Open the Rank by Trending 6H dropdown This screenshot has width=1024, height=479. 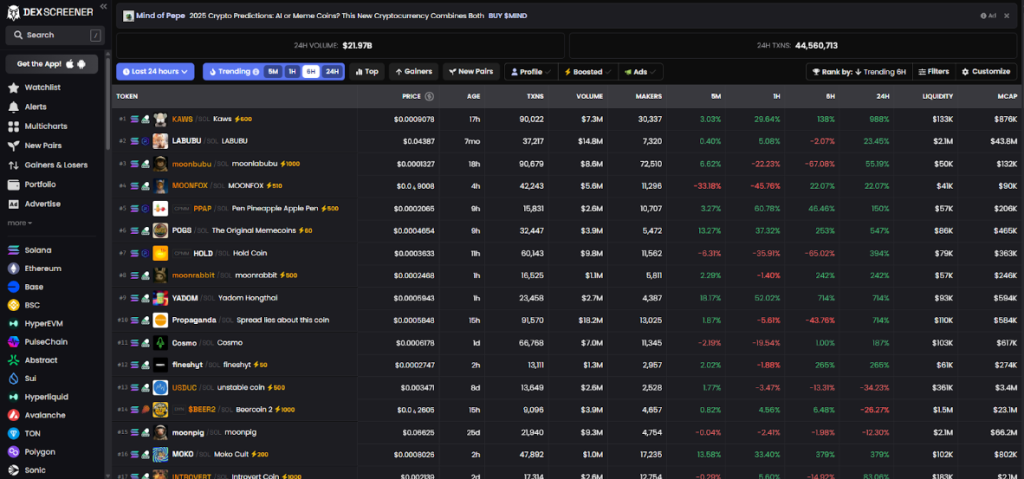coord(859,72)
